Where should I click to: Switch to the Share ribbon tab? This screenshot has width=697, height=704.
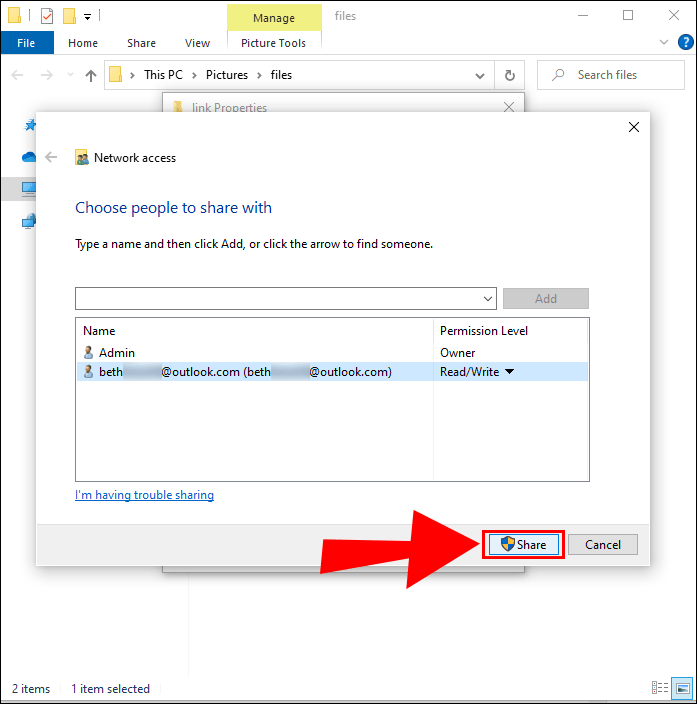141,43
